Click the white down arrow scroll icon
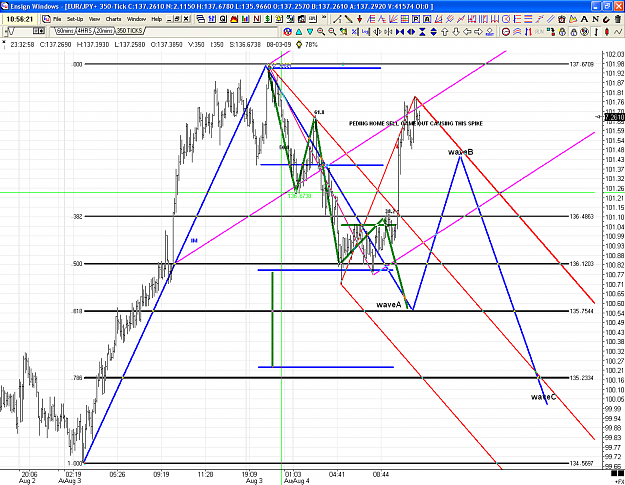The height and width of the screenshot is (485, 625). 456,31
